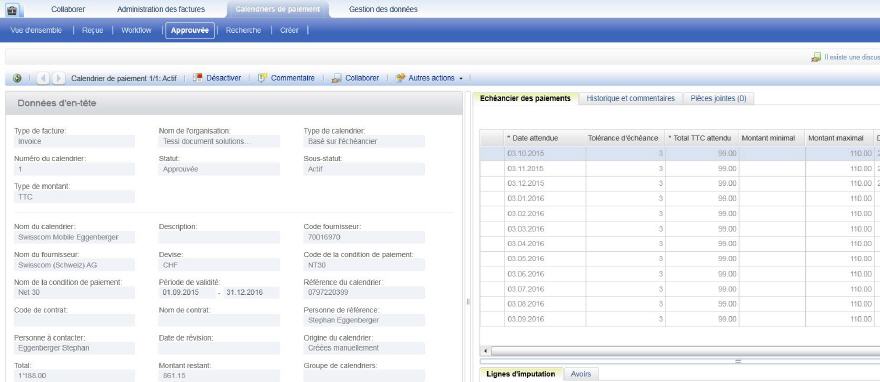Screen dimensions: 880x382
Task: Toggle the horizontal splitter below the schedule
Action: 739,361
